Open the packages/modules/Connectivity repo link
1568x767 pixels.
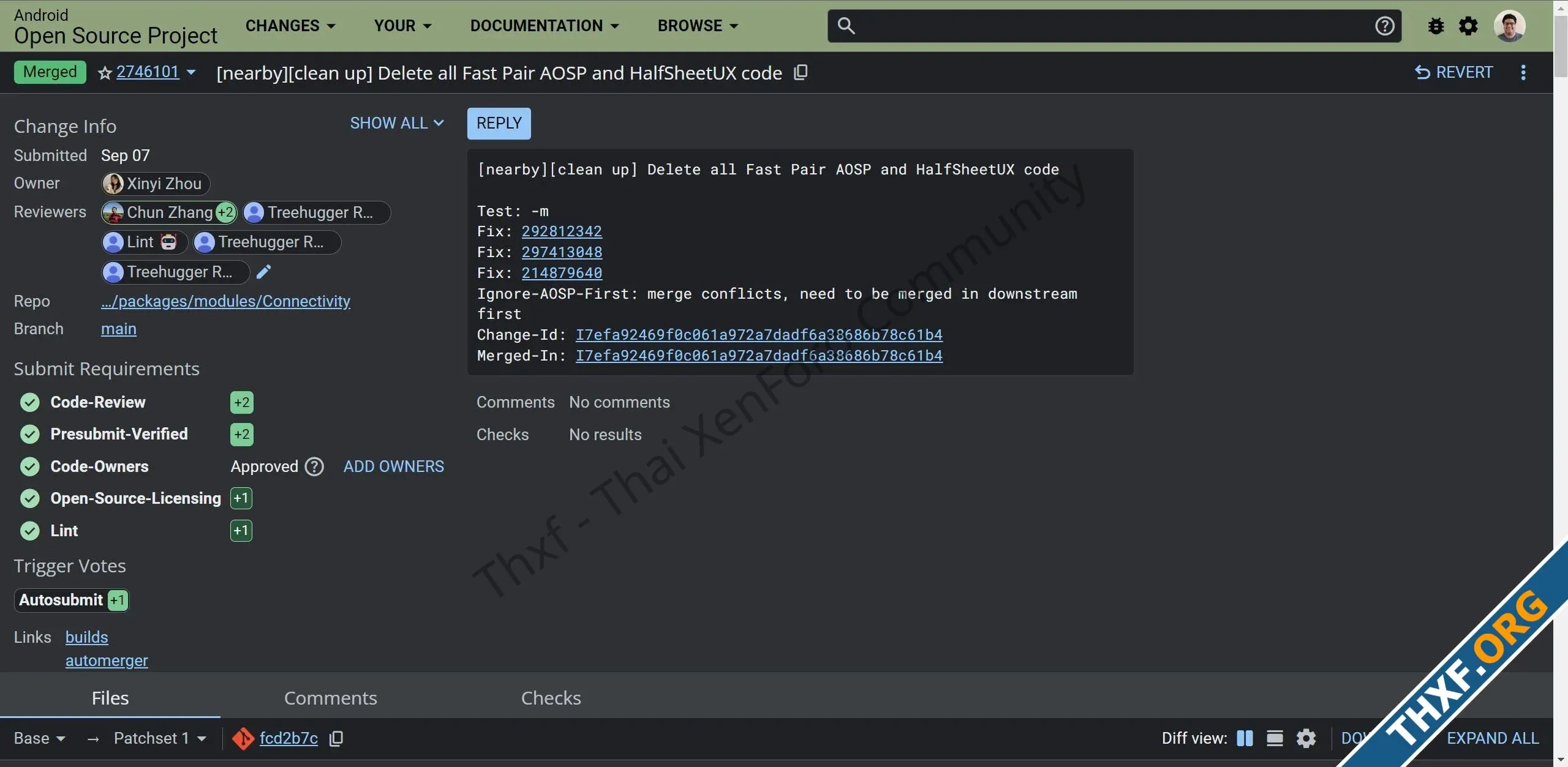coord(225,301)
